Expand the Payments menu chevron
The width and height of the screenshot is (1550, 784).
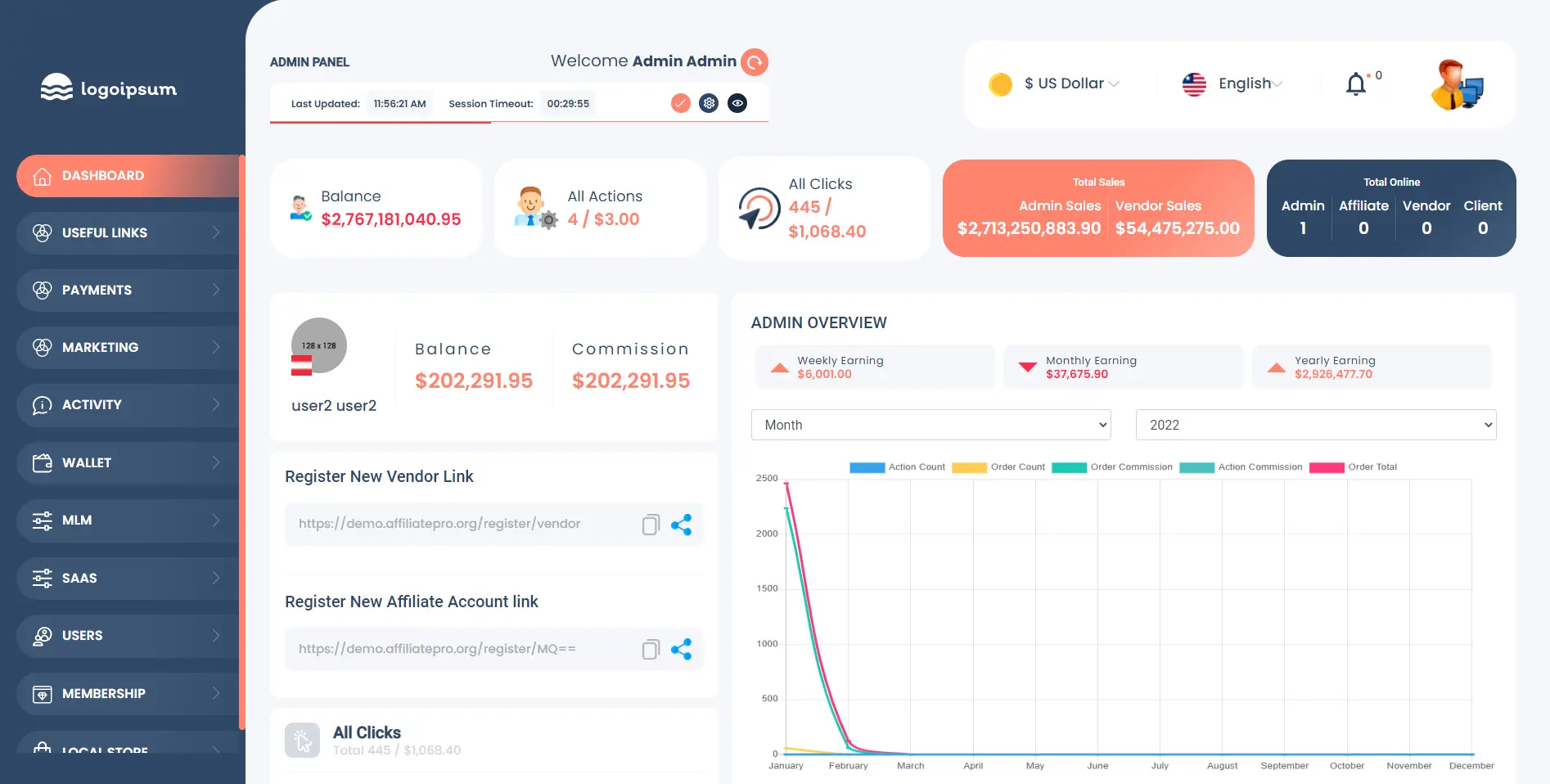(x=216, y=290)
